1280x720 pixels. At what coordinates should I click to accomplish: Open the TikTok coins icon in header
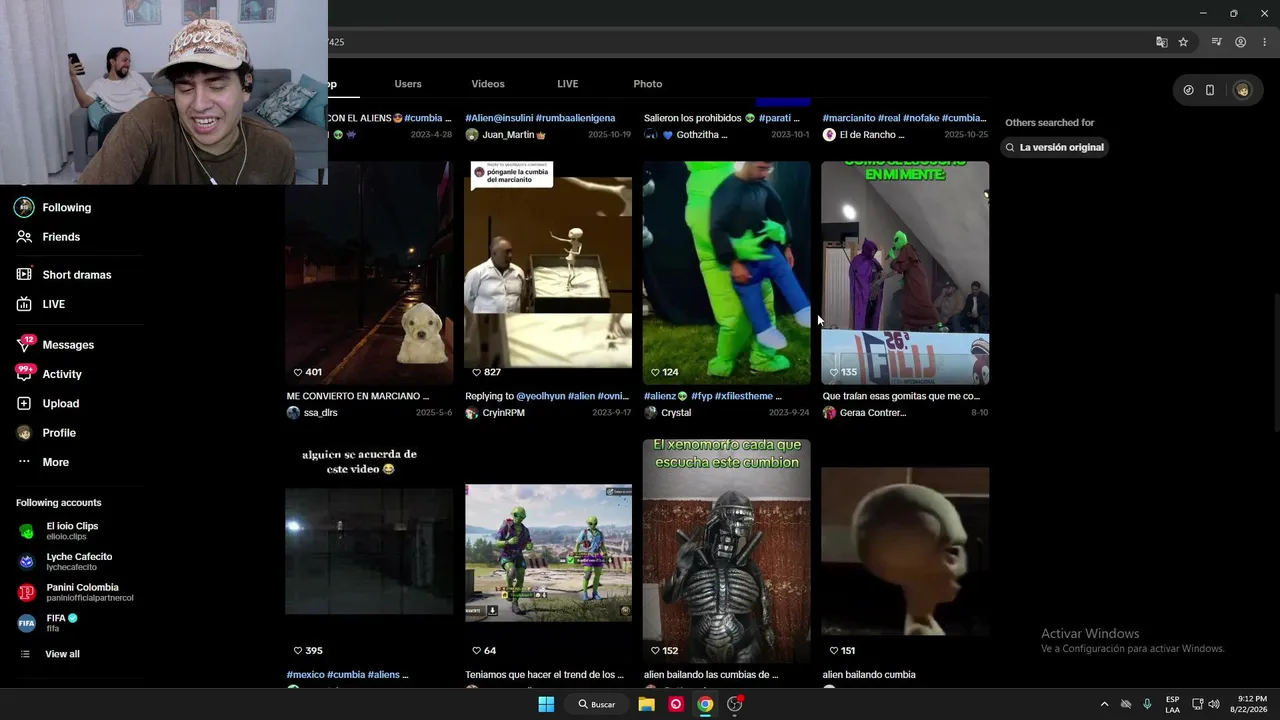pos(1188,90)
